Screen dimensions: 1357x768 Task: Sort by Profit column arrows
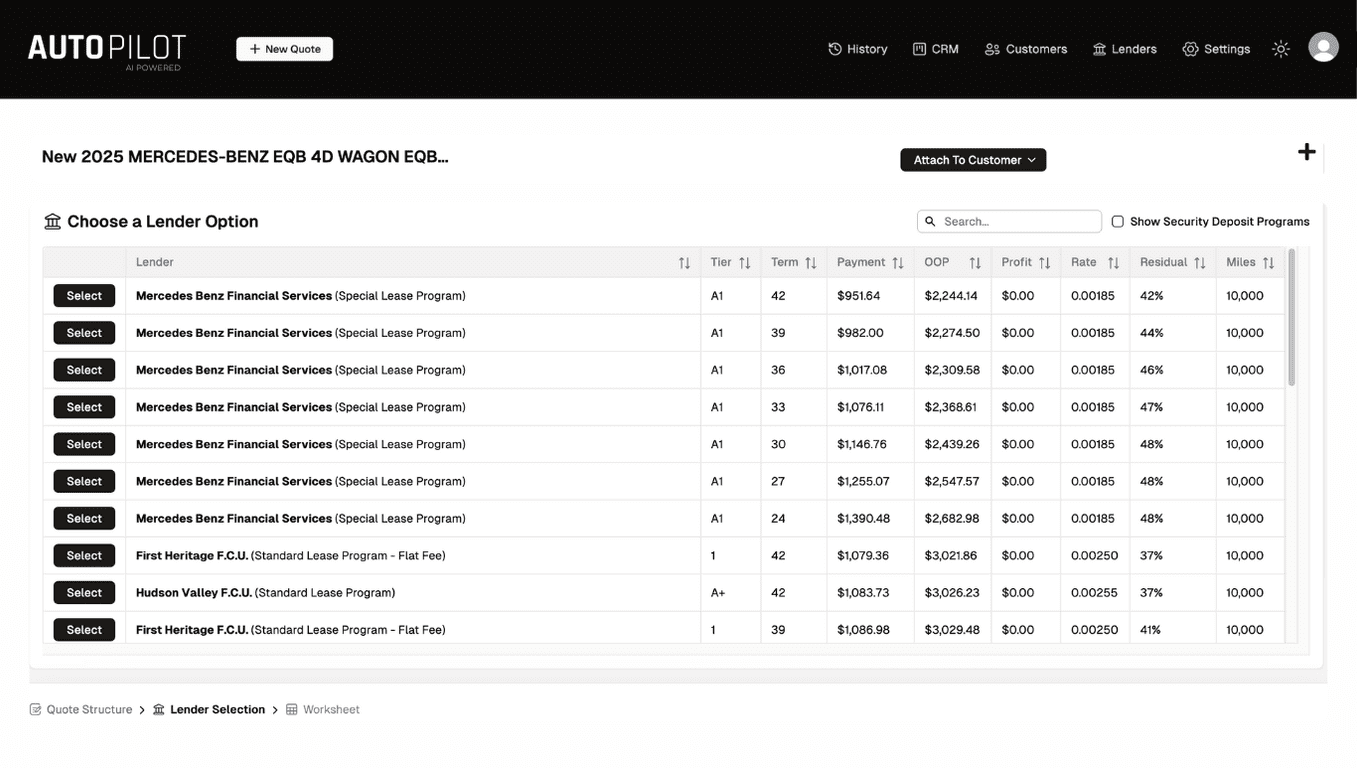(1044, 263)
